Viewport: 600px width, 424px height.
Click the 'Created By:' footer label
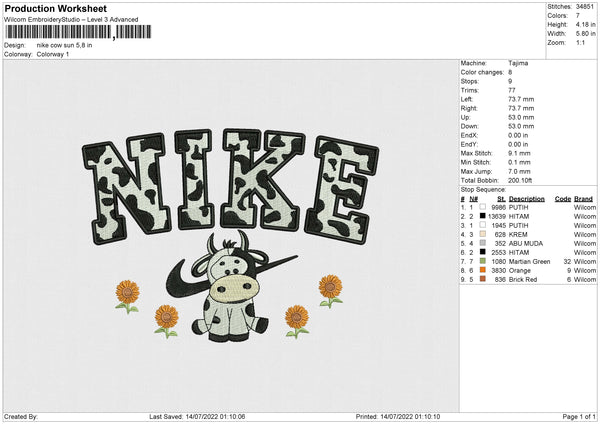(21, 416)
